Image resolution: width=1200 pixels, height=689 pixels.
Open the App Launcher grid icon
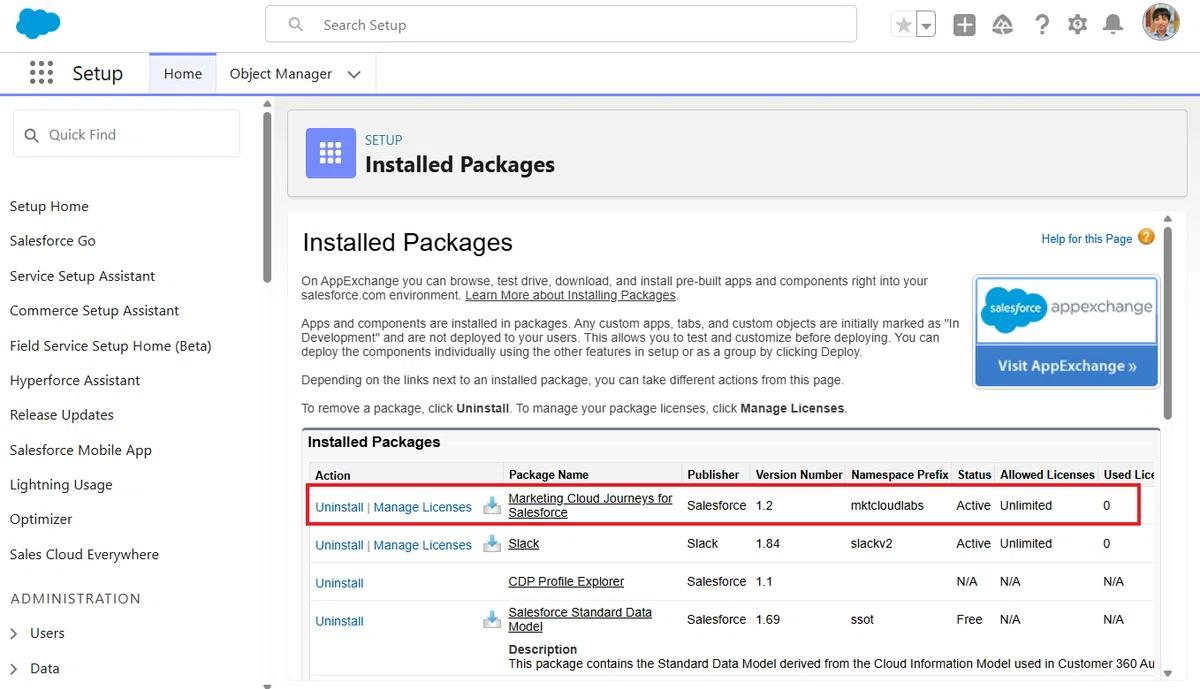(x=41, y=73)
